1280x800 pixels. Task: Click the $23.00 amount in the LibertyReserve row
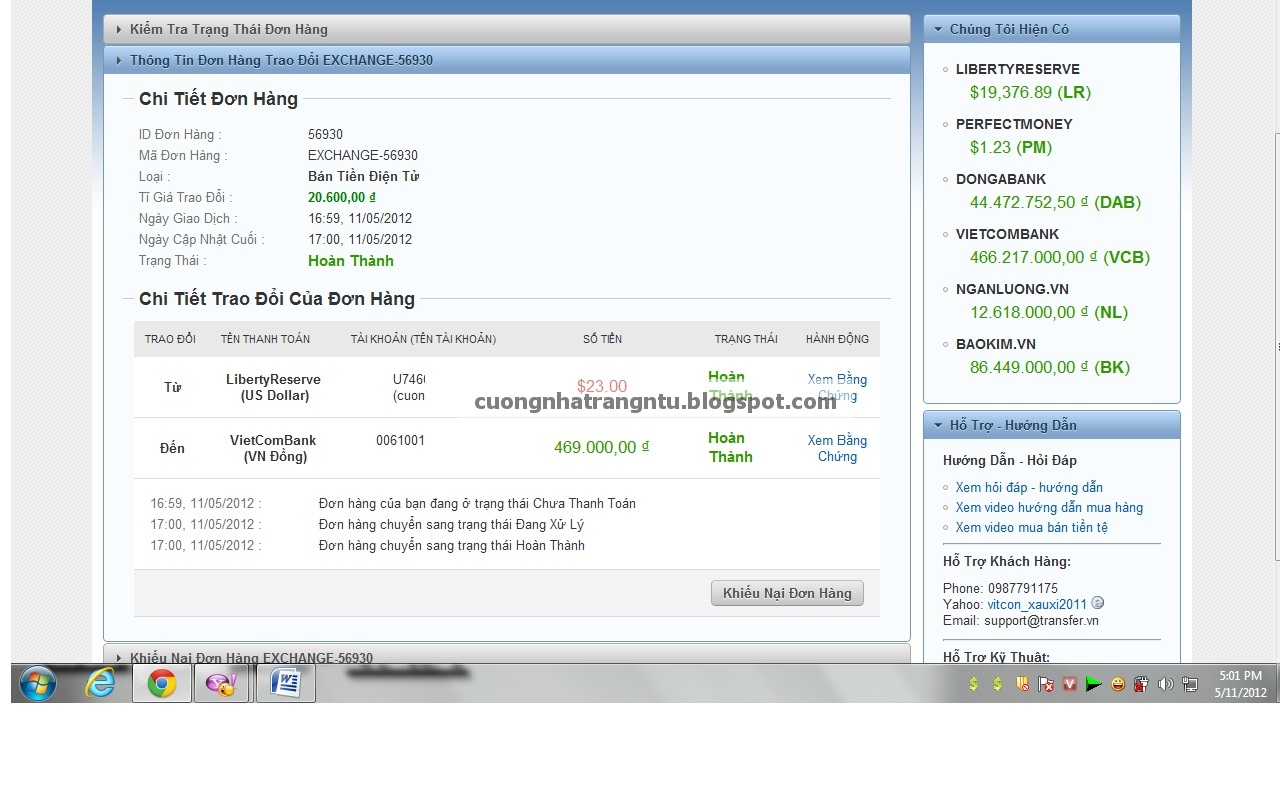[x=602, y=386]
